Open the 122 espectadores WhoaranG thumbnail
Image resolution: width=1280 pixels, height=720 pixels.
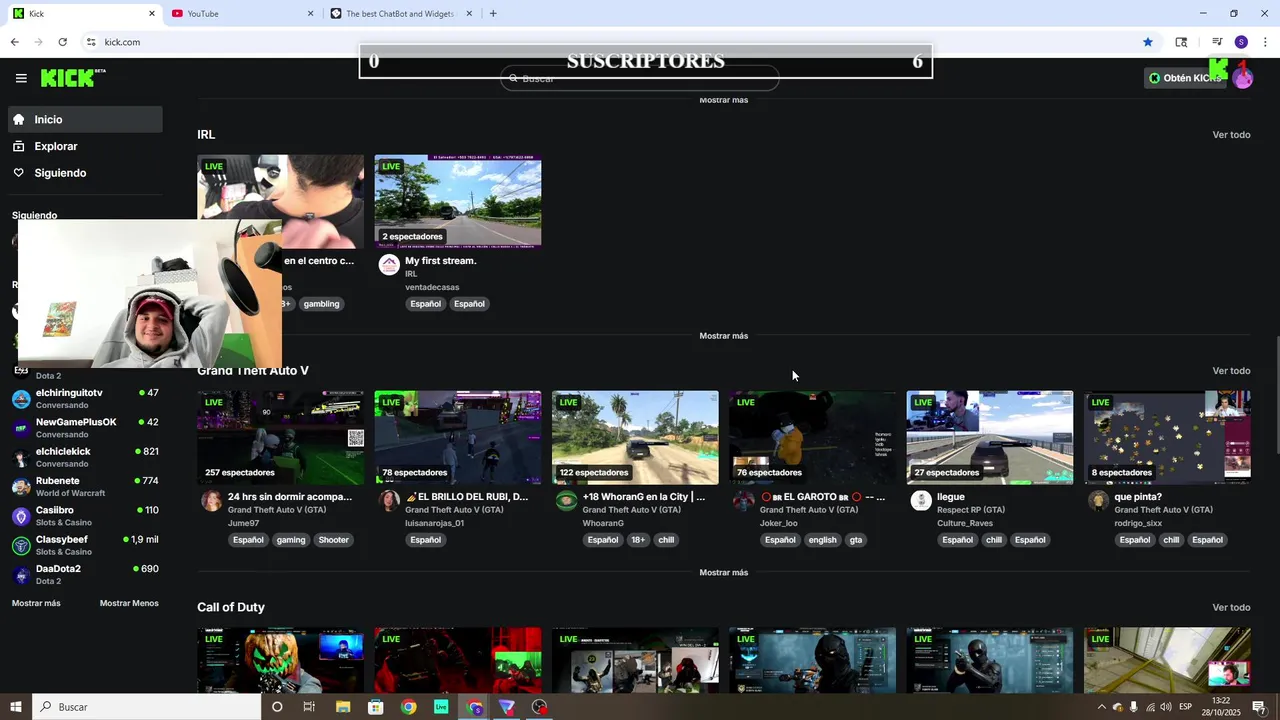pyautogui.click(x=635, y=437)
